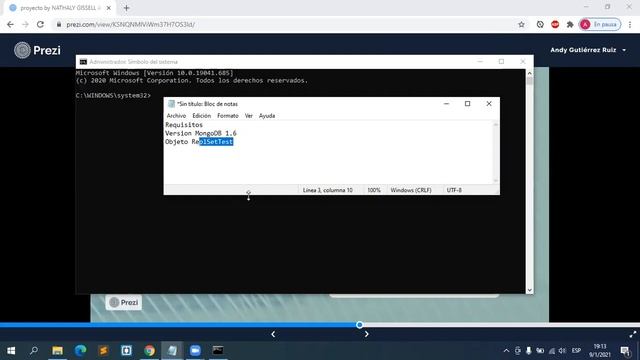Click the Notepad title bar icon
The width and height of the screenshot is (640, 360).
171,104
